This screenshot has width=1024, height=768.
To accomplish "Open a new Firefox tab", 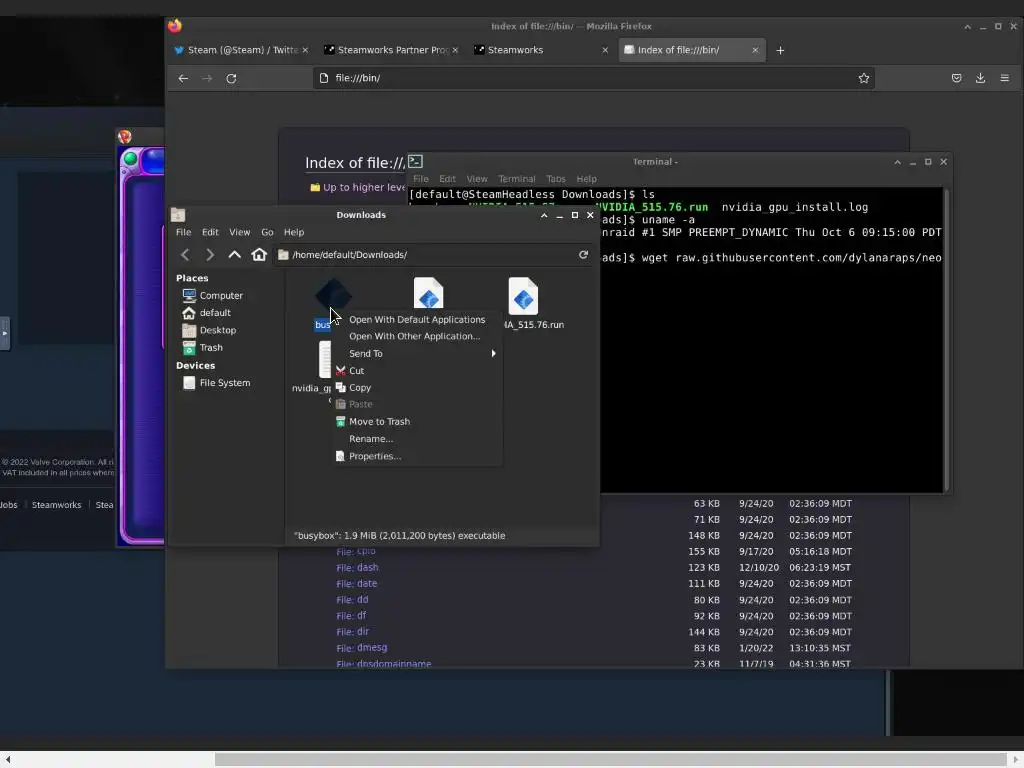I will (x=780, y=50).
